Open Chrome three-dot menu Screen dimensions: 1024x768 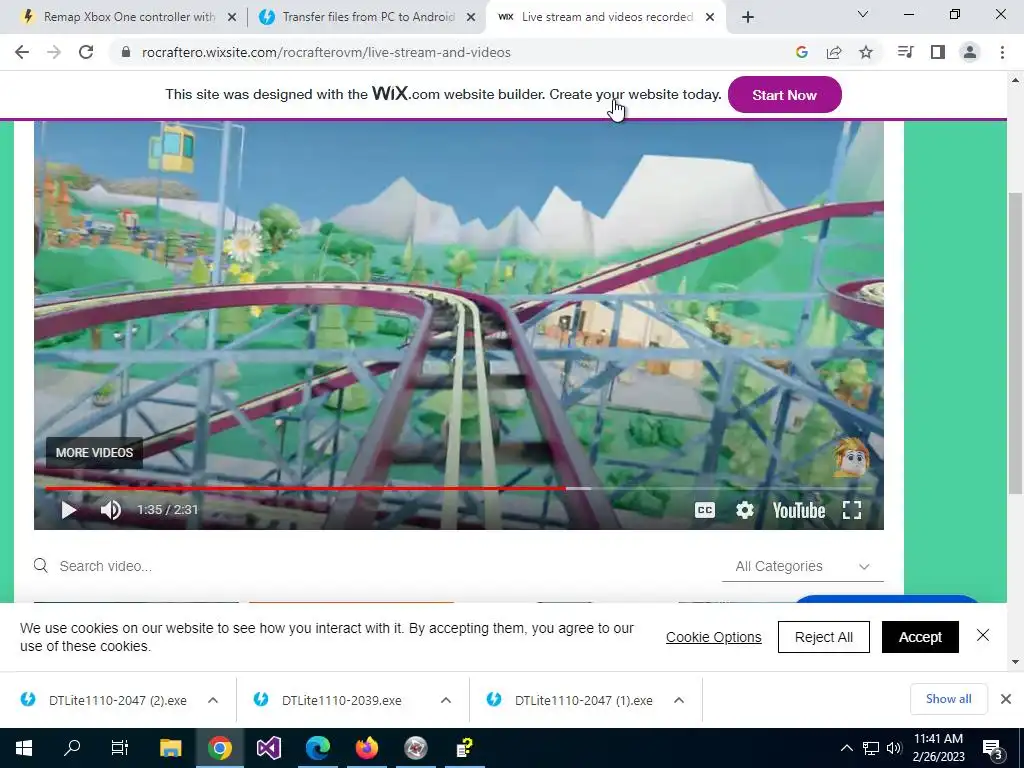1002,52
